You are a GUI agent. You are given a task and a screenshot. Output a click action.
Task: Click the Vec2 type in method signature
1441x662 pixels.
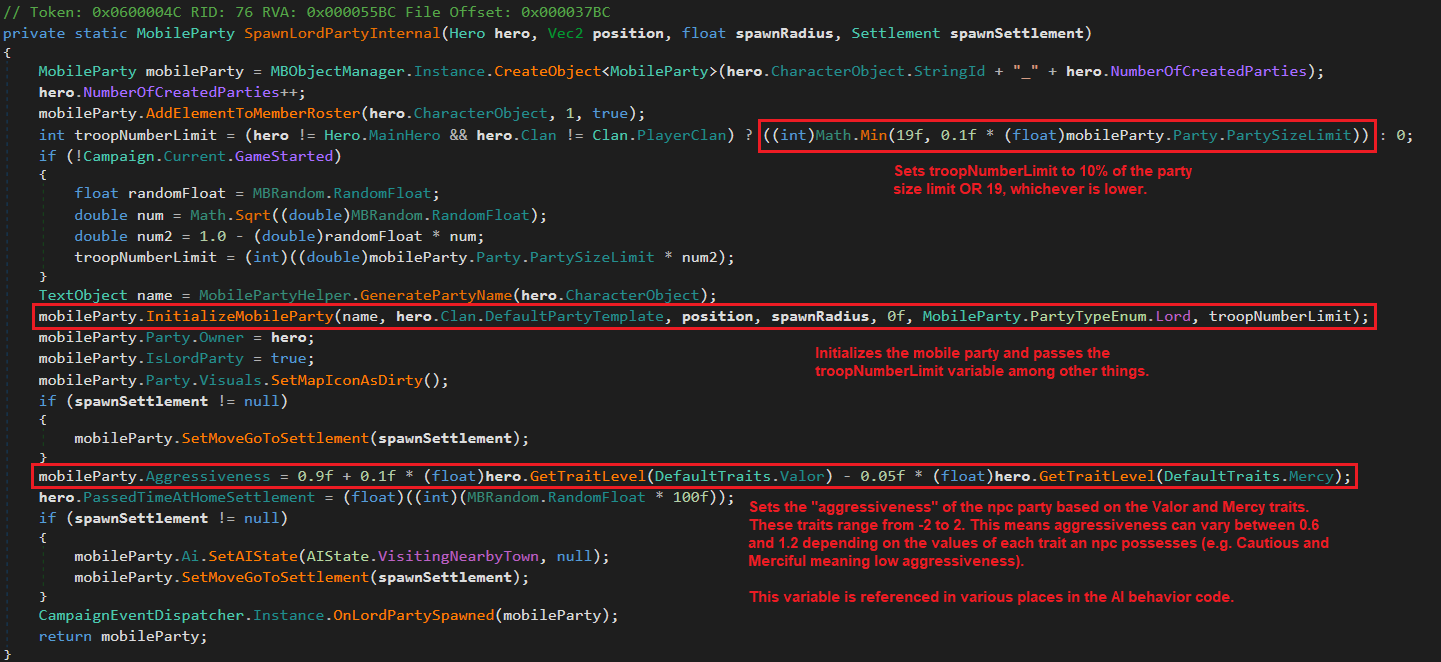click(565, 33)
